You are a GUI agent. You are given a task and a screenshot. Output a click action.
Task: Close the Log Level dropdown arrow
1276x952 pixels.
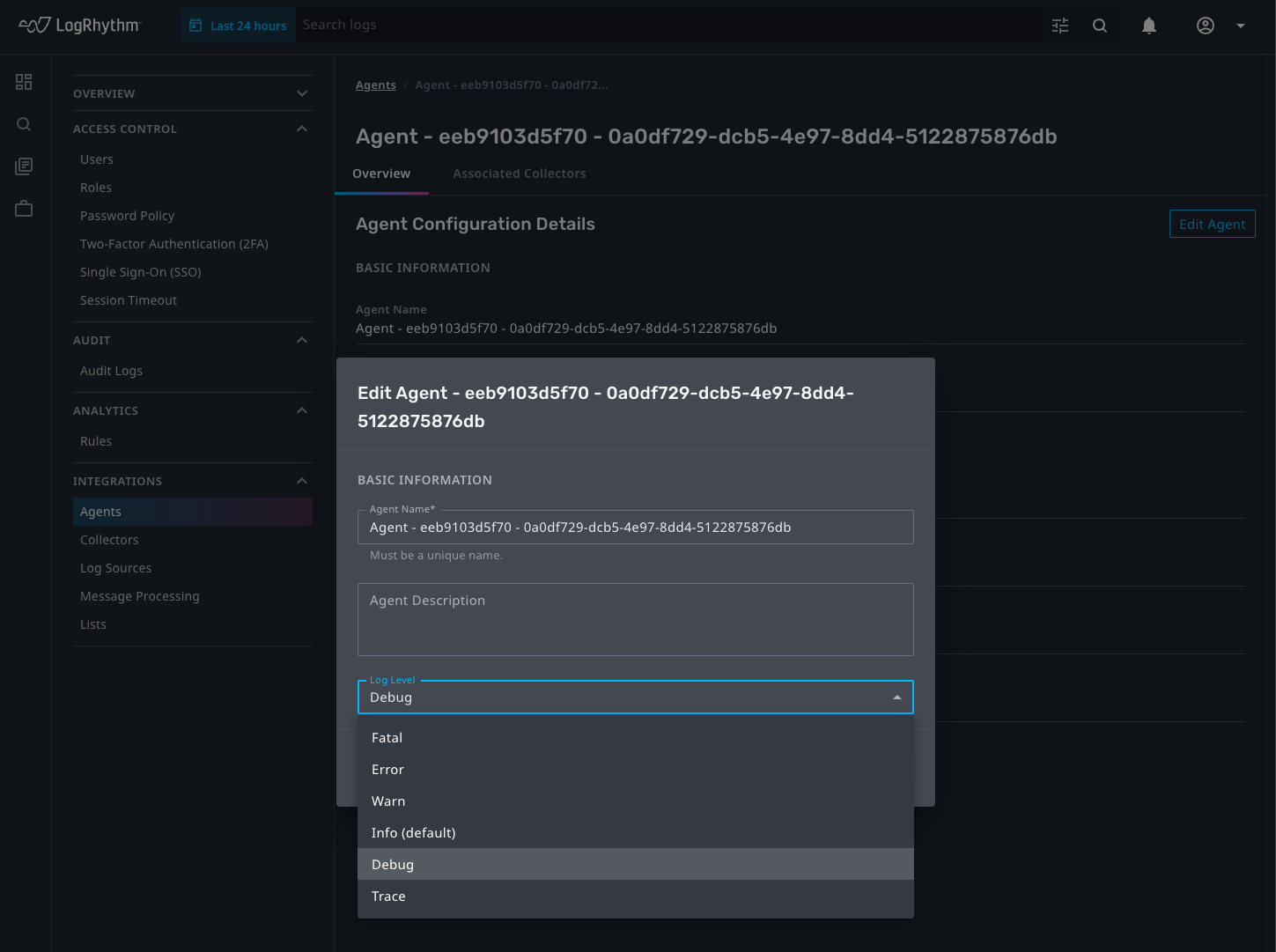point(897,697)
